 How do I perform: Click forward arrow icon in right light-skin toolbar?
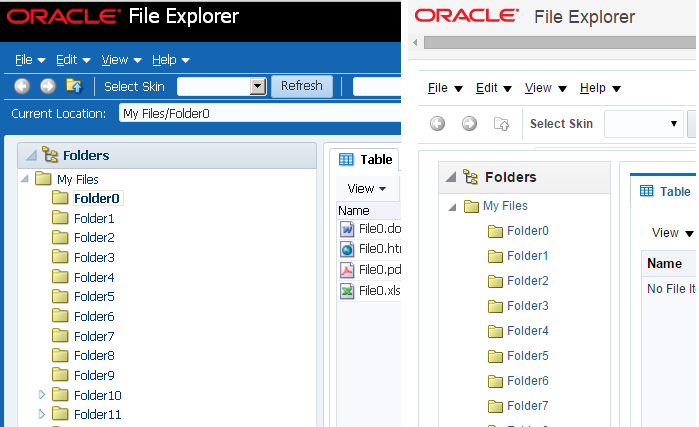pyautogui.click(x=469, y=123)
